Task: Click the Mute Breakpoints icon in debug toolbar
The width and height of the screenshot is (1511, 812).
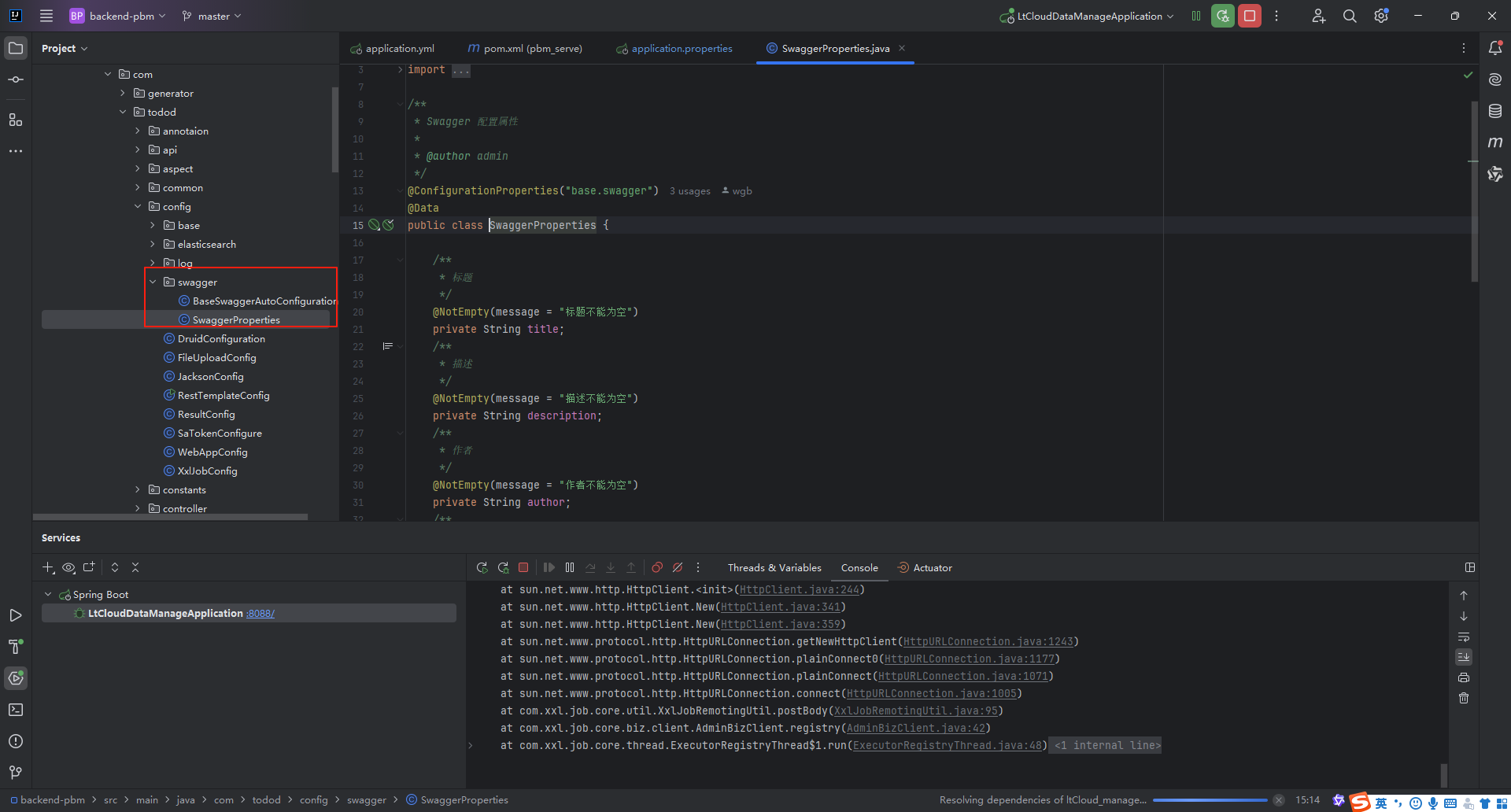Action: pyautogui.click(x=678, y=567)
